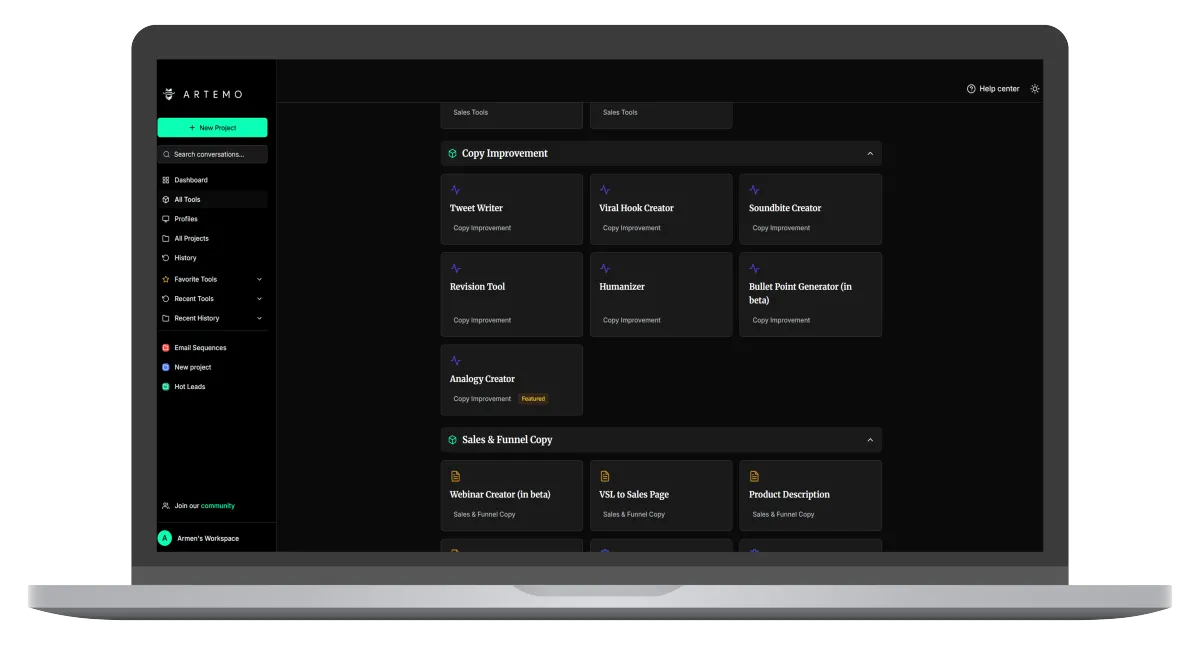
Task: Click the VSL to Sales Page document icon
Action: pos(605,476)
